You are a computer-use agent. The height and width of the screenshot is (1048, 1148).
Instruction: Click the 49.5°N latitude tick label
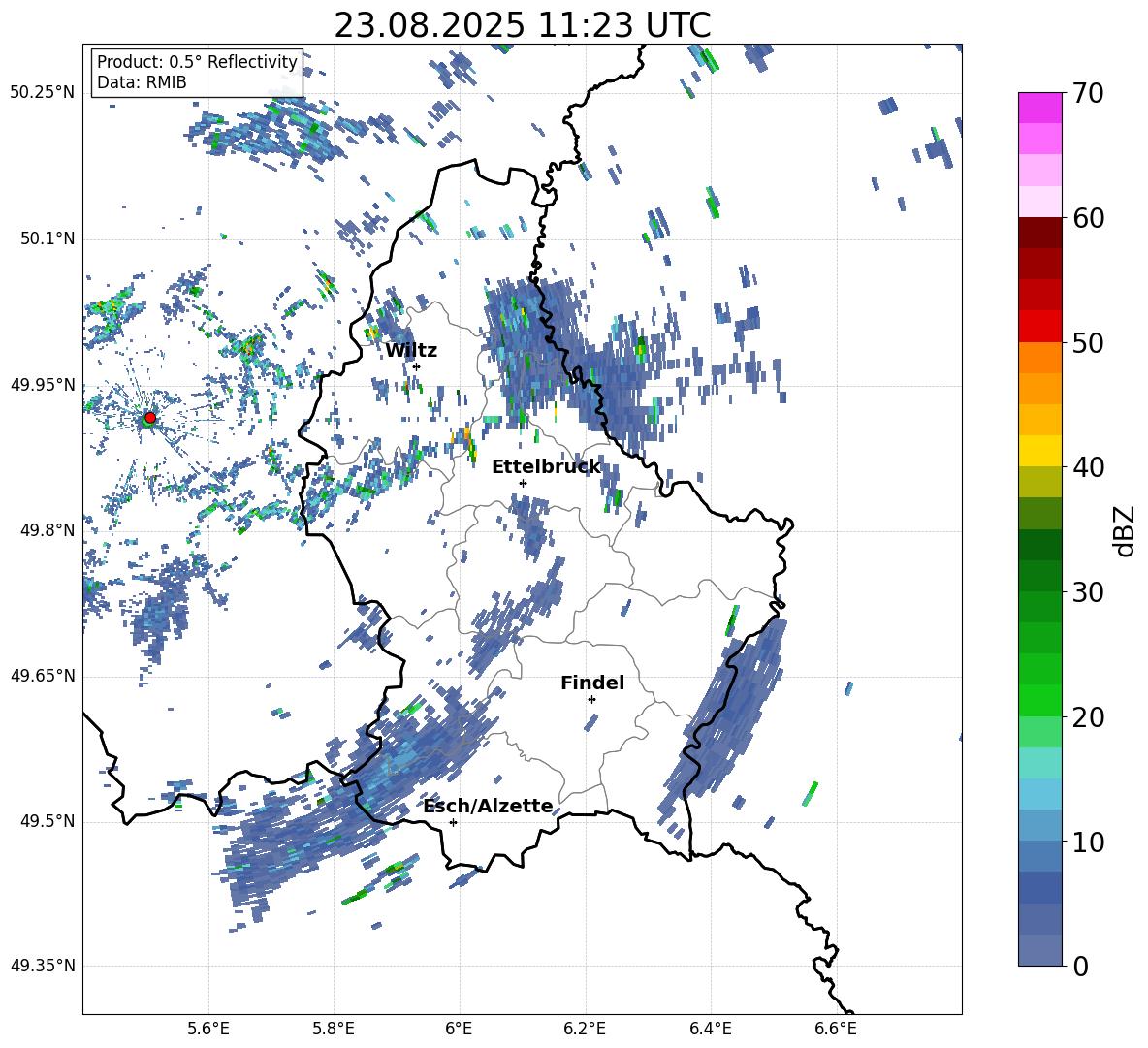click(48, 821)
